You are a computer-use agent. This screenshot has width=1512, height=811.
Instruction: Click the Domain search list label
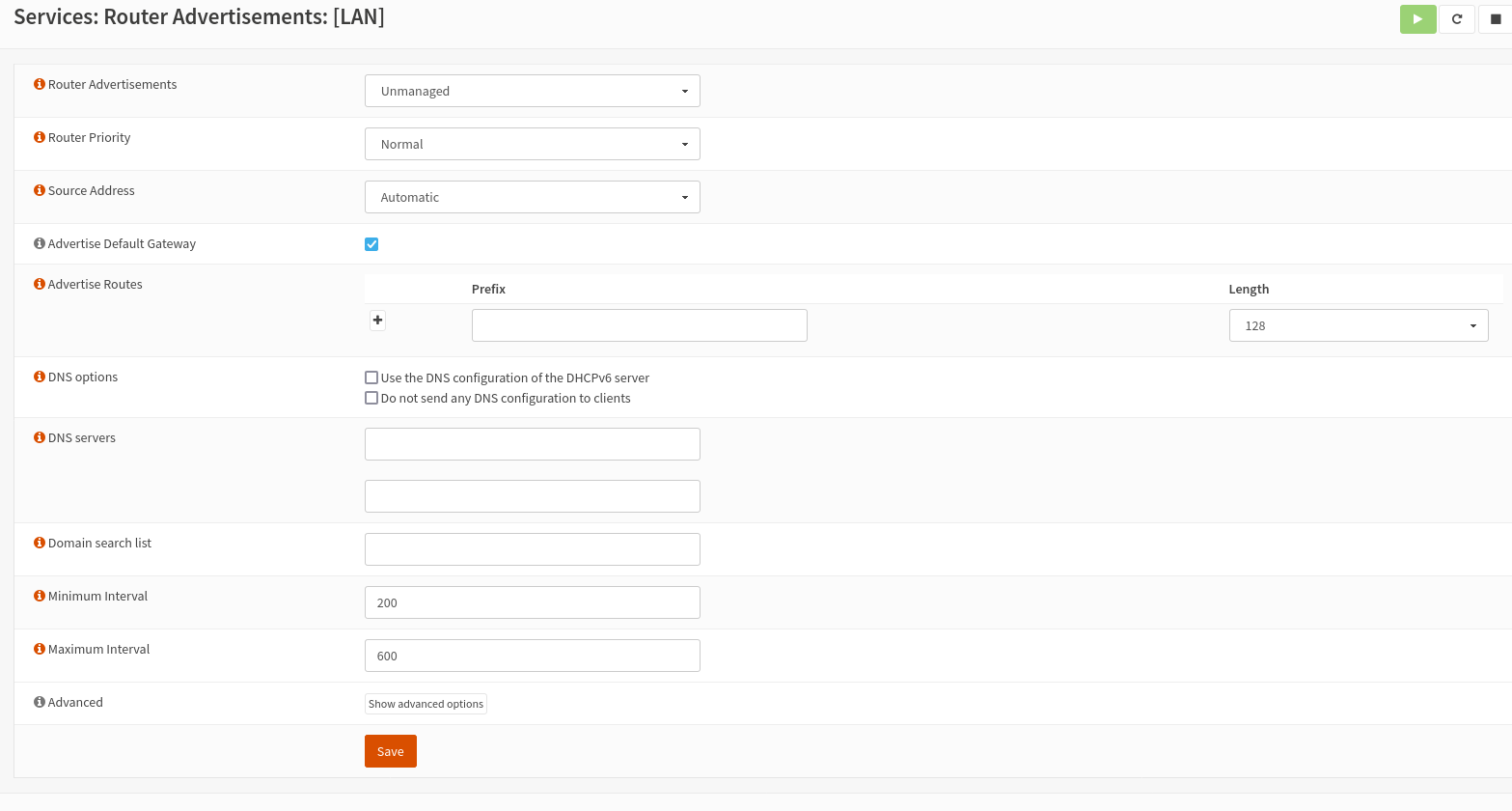pos(99,543)
